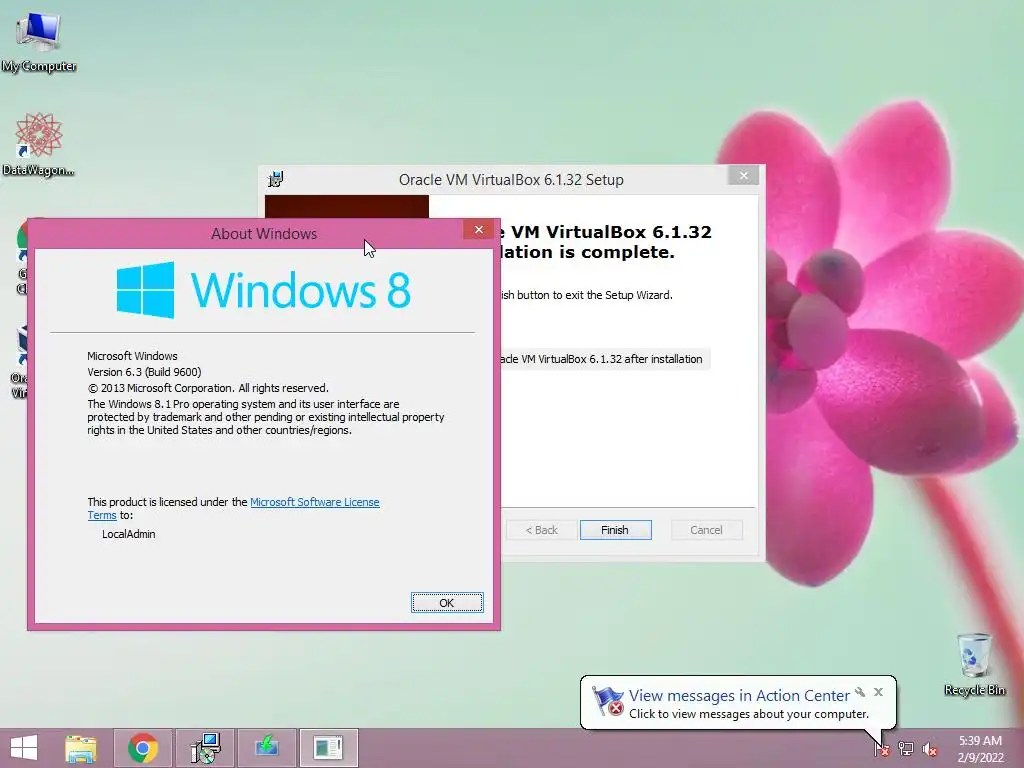Click the Windows 8 logo

(264, 290)
